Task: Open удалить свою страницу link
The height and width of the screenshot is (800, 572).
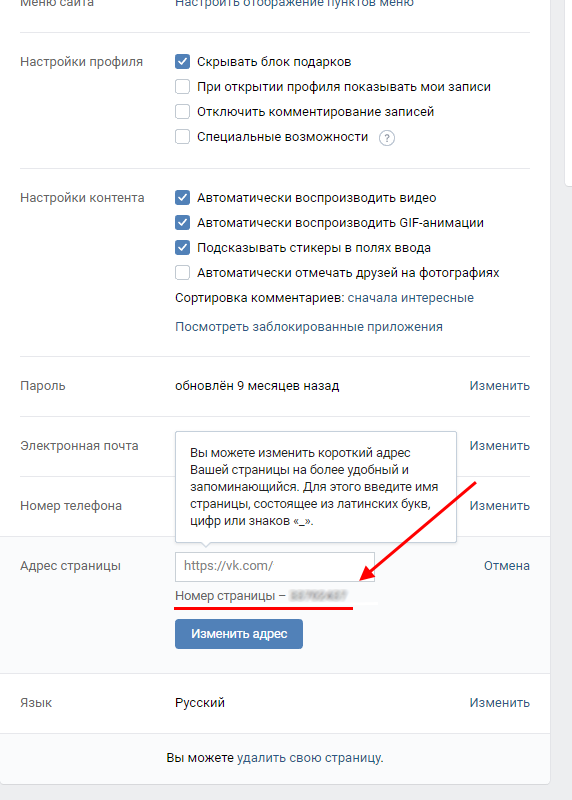Action: click(309, 758)
